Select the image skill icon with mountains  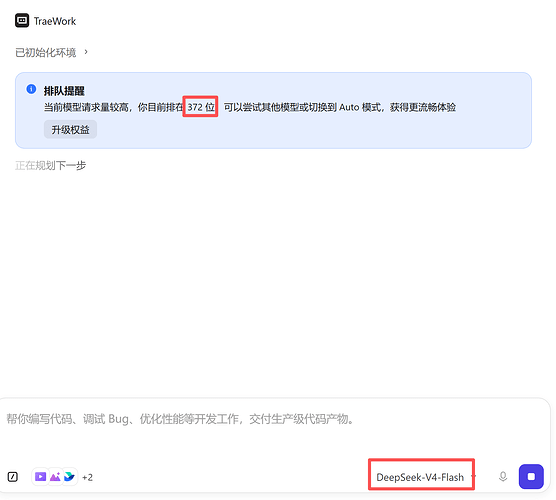[x=55, y=477]
